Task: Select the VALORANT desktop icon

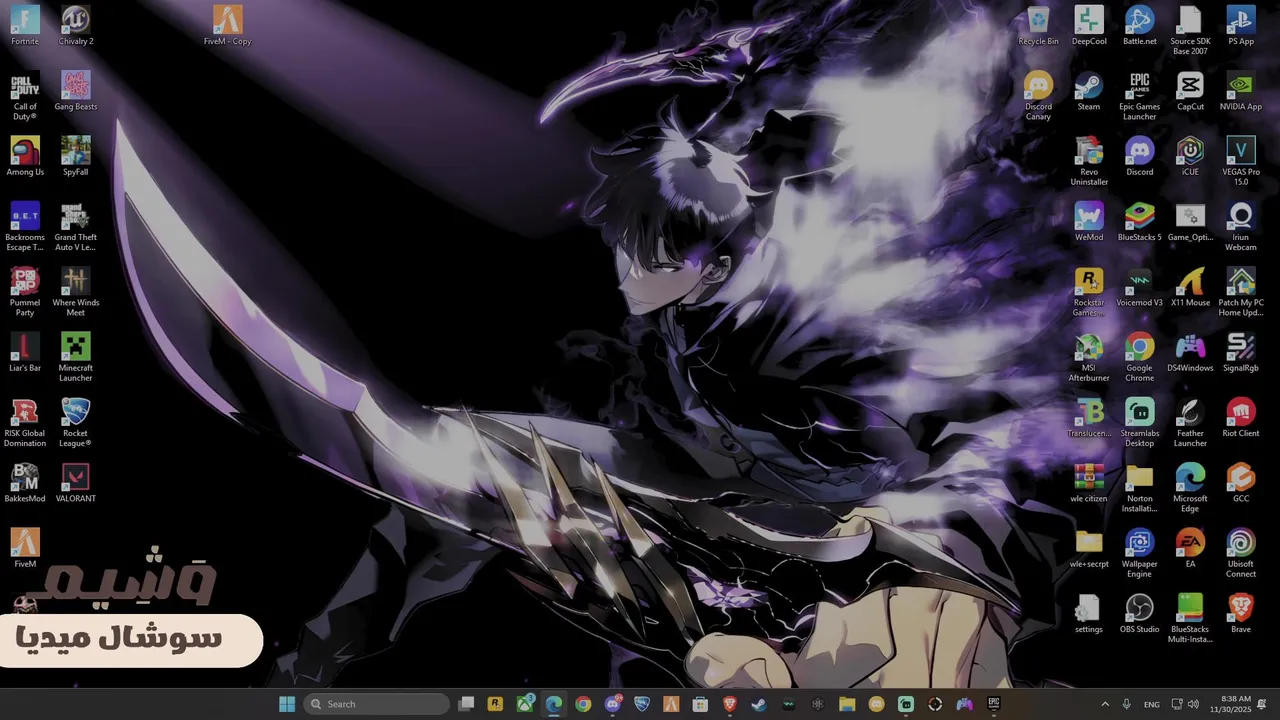Action: coord(76,483)
